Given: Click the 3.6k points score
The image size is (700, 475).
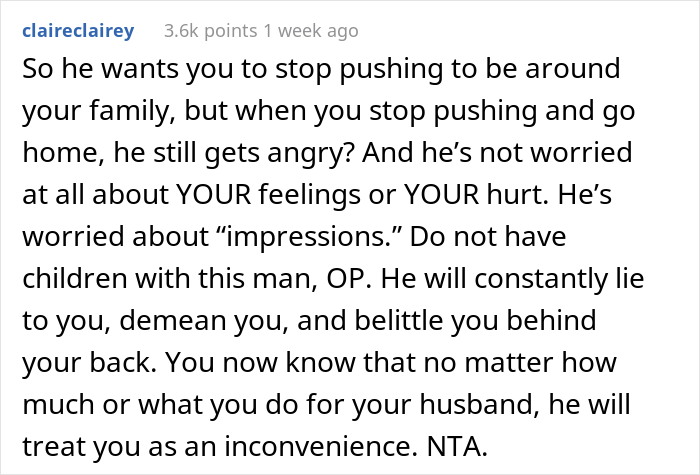Looking at the screenshot, I should click(x=201, y=31).
